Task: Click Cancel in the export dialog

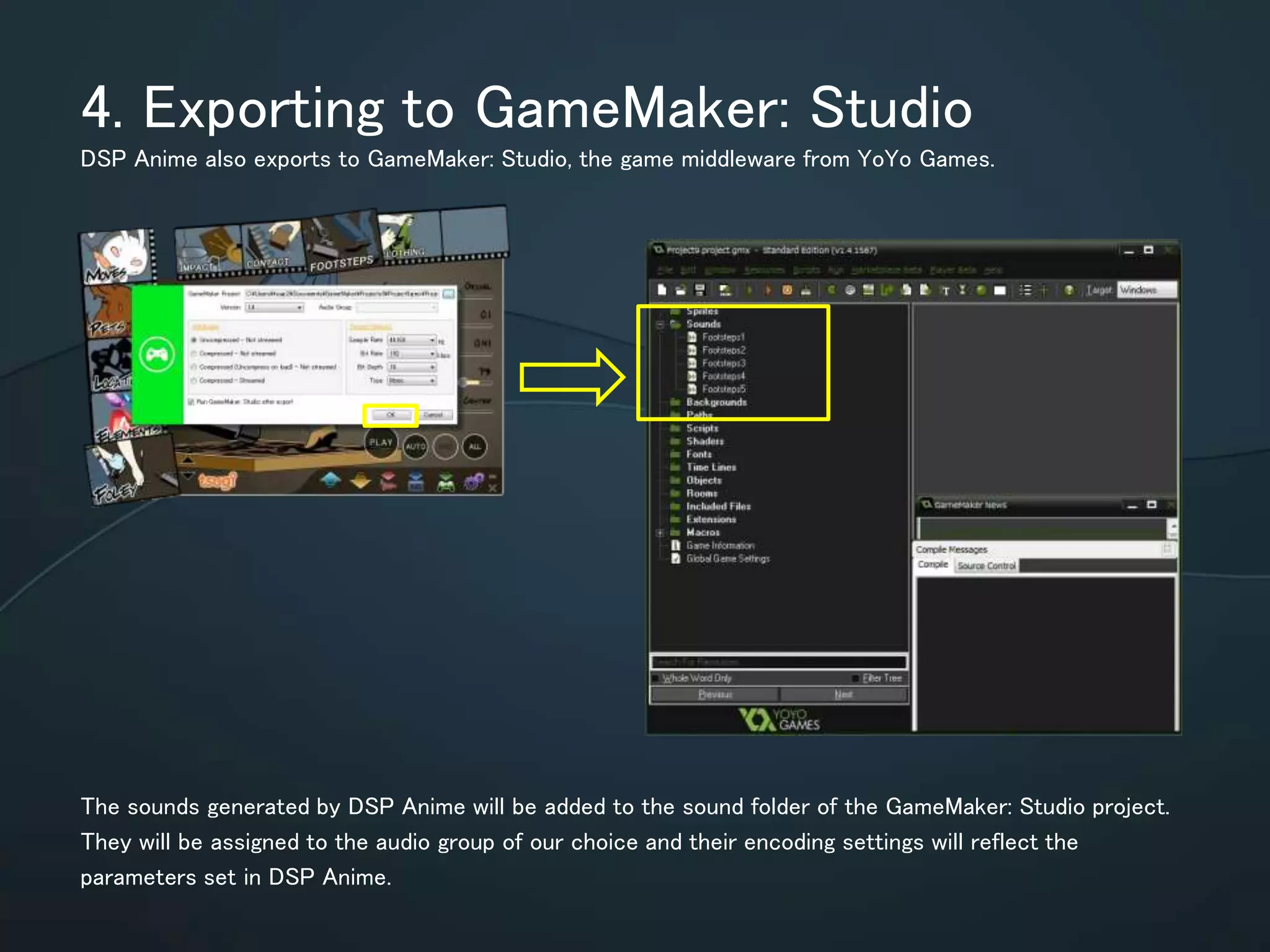Action: pyautogui.click(x=433, y=415)
